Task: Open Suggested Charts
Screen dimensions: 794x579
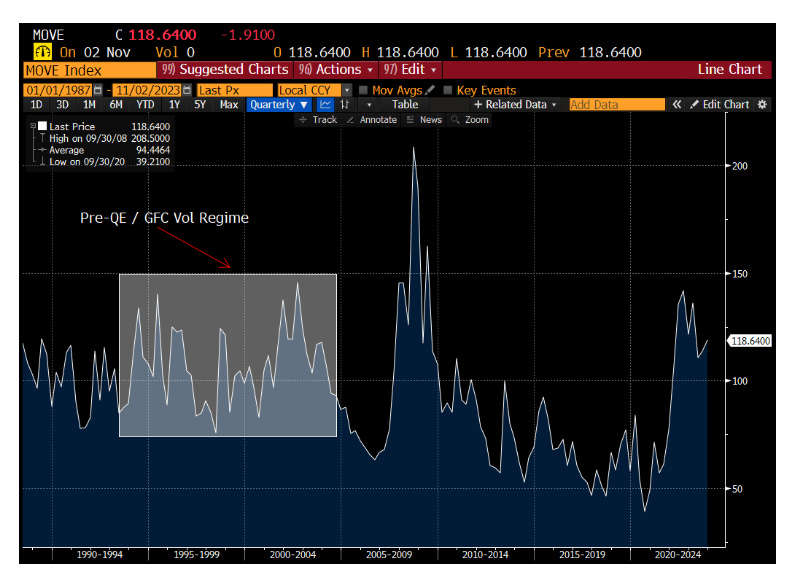Action: tap(223, 70)
